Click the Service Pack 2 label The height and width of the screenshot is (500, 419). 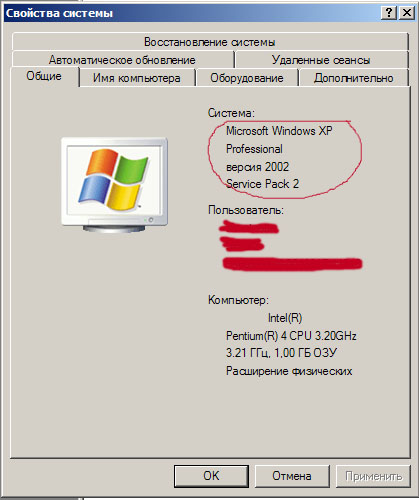pos(262,184)
